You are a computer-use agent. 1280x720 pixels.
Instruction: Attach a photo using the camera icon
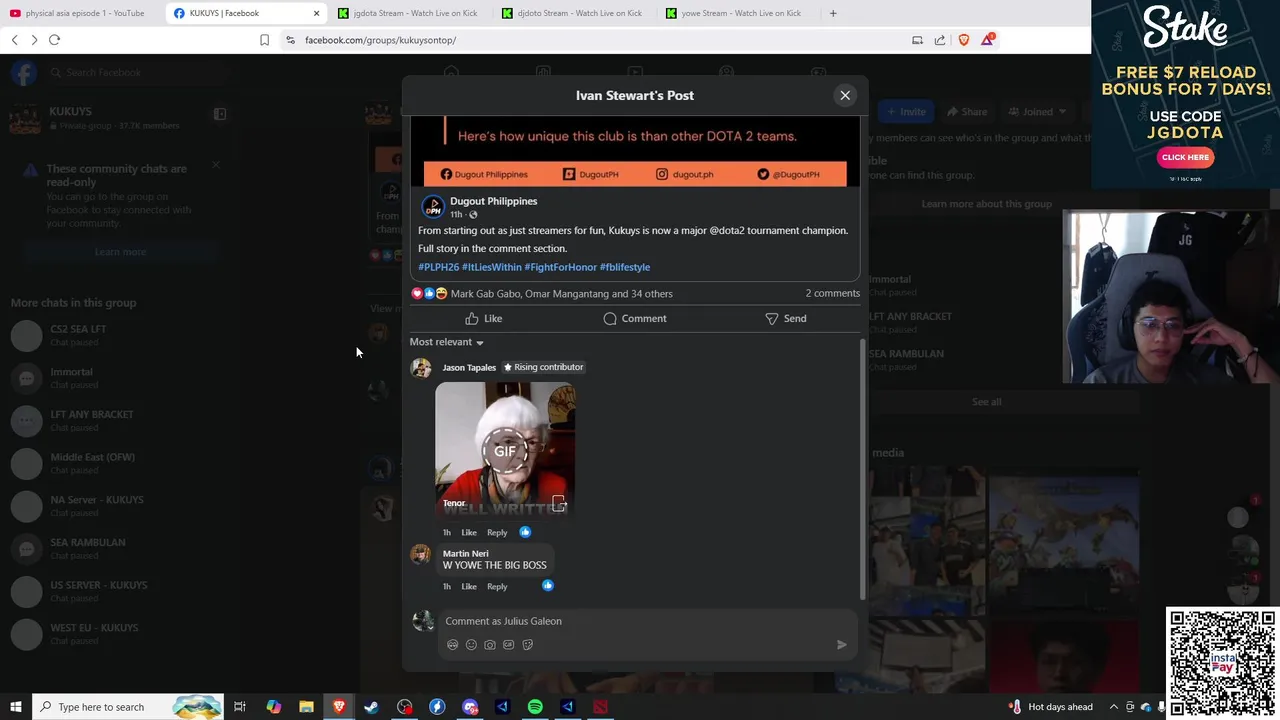[490, 645]
